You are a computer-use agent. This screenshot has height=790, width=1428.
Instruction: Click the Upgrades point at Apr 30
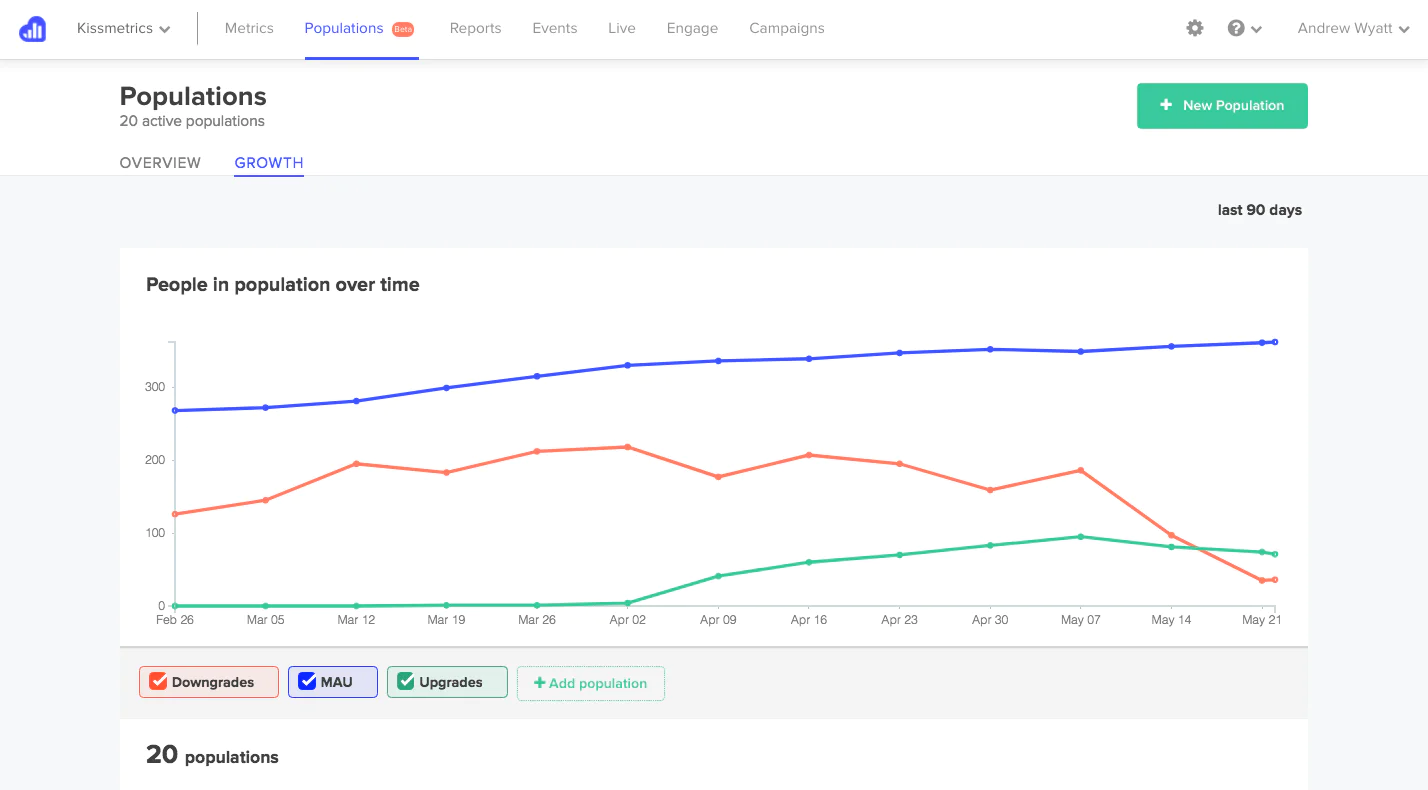pyautogui.click(x=990, y=545)
